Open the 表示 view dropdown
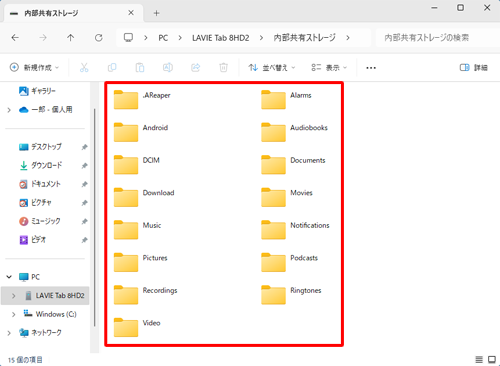This screenshot has height=366, width=500. 329,68
